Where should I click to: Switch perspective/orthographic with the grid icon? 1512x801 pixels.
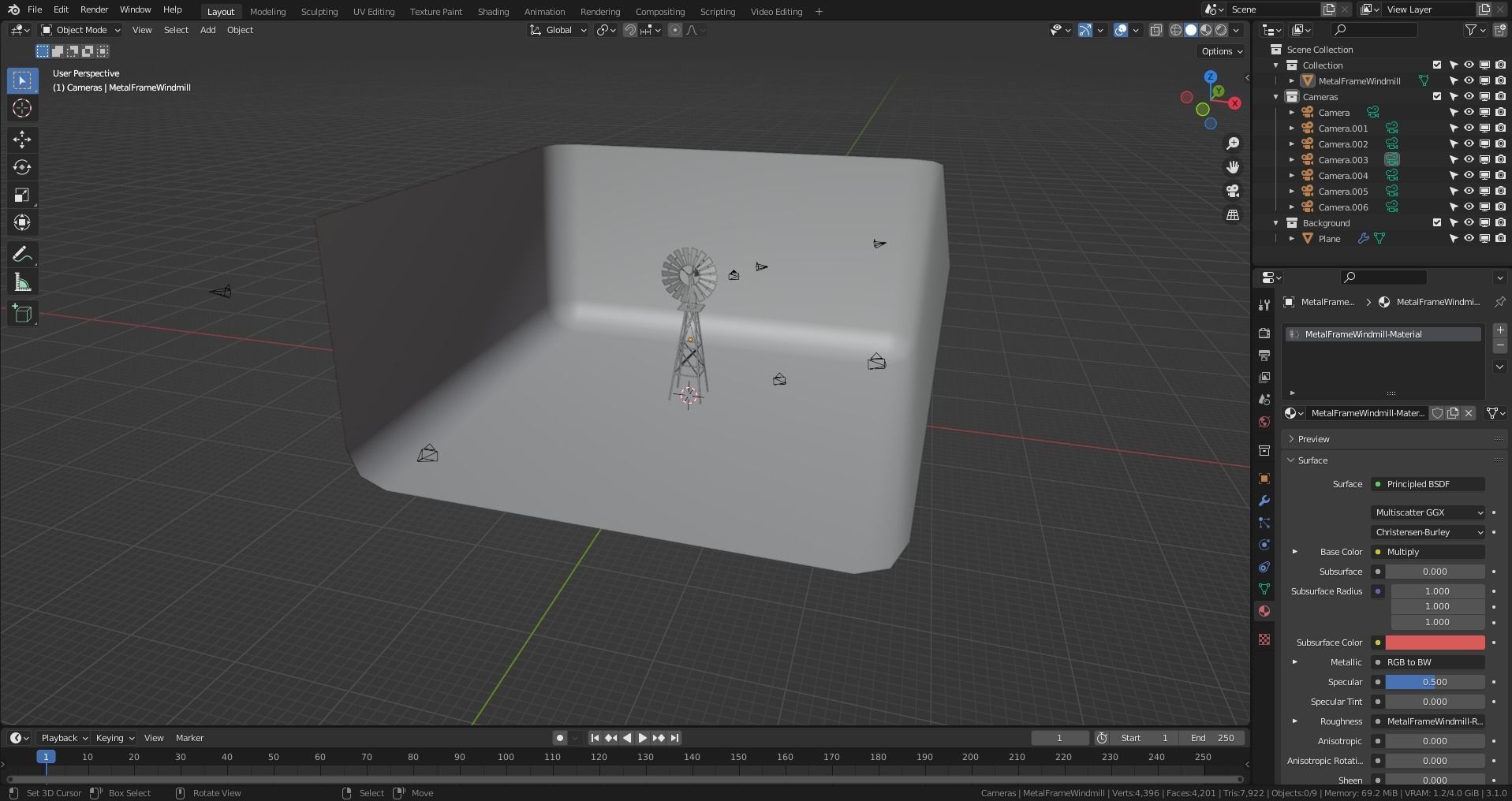(1232, 214)
